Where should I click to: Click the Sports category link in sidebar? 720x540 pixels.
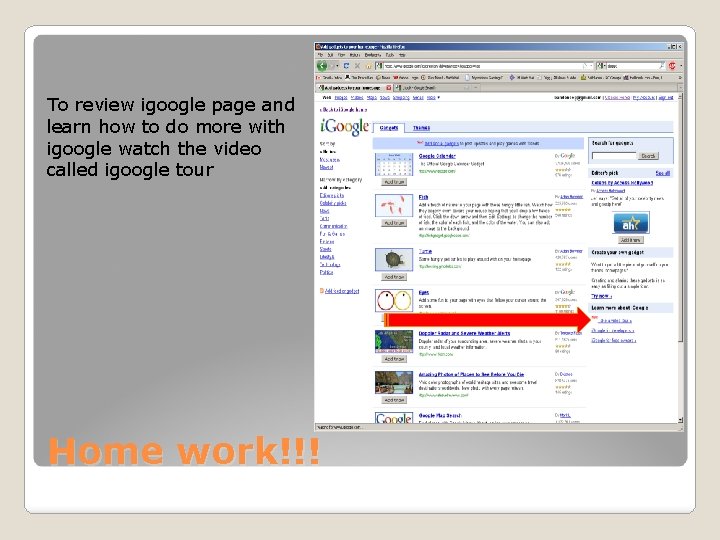click(326, 249)
